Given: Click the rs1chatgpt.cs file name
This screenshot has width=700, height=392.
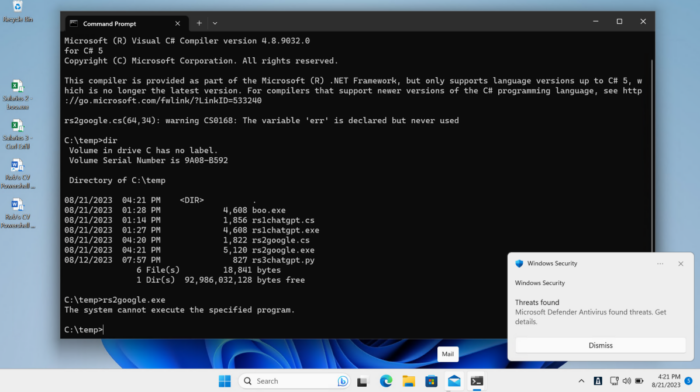Looking at the screenshot, I should click(283, 220).
